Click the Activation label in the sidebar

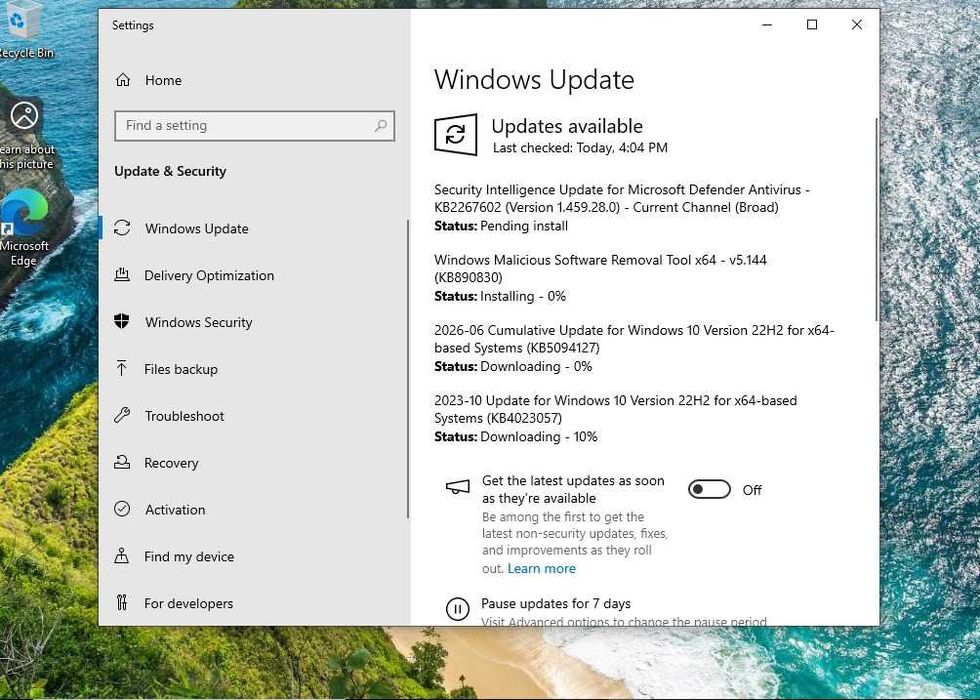coord(175,510)
